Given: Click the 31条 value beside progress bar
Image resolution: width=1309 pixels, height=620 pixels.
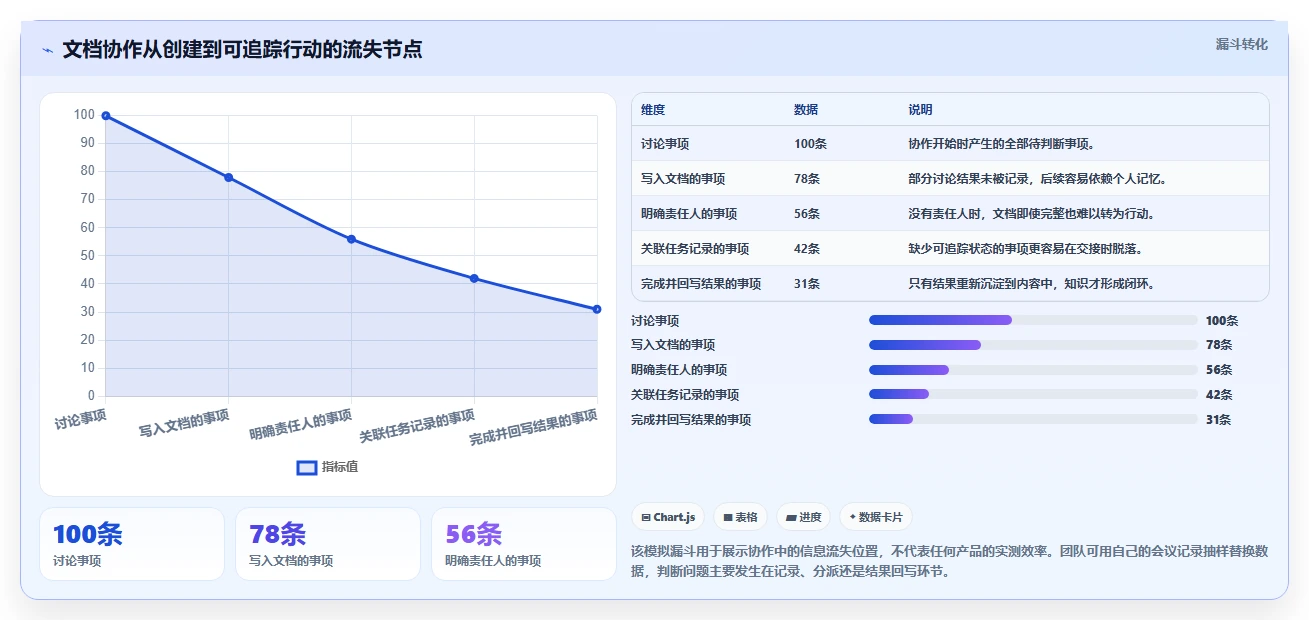Looking at the screenshot, I should click(1219, 420).
